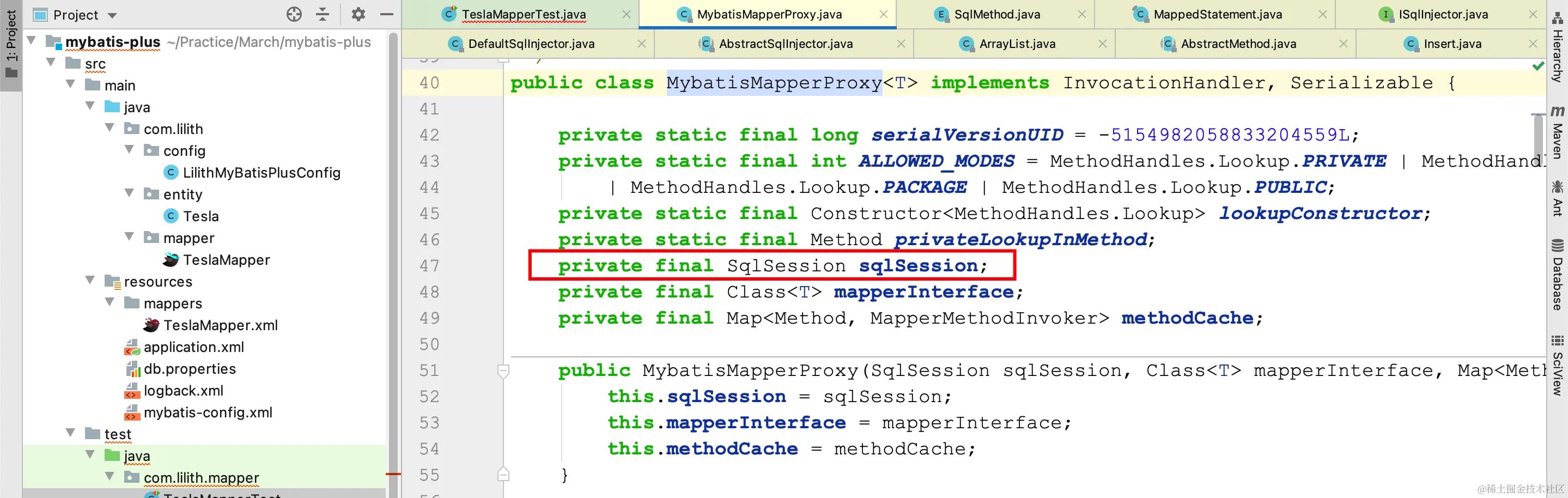Open the Project view dropdown
Screen dimensions: 1568x498
(x=112, y=15)
